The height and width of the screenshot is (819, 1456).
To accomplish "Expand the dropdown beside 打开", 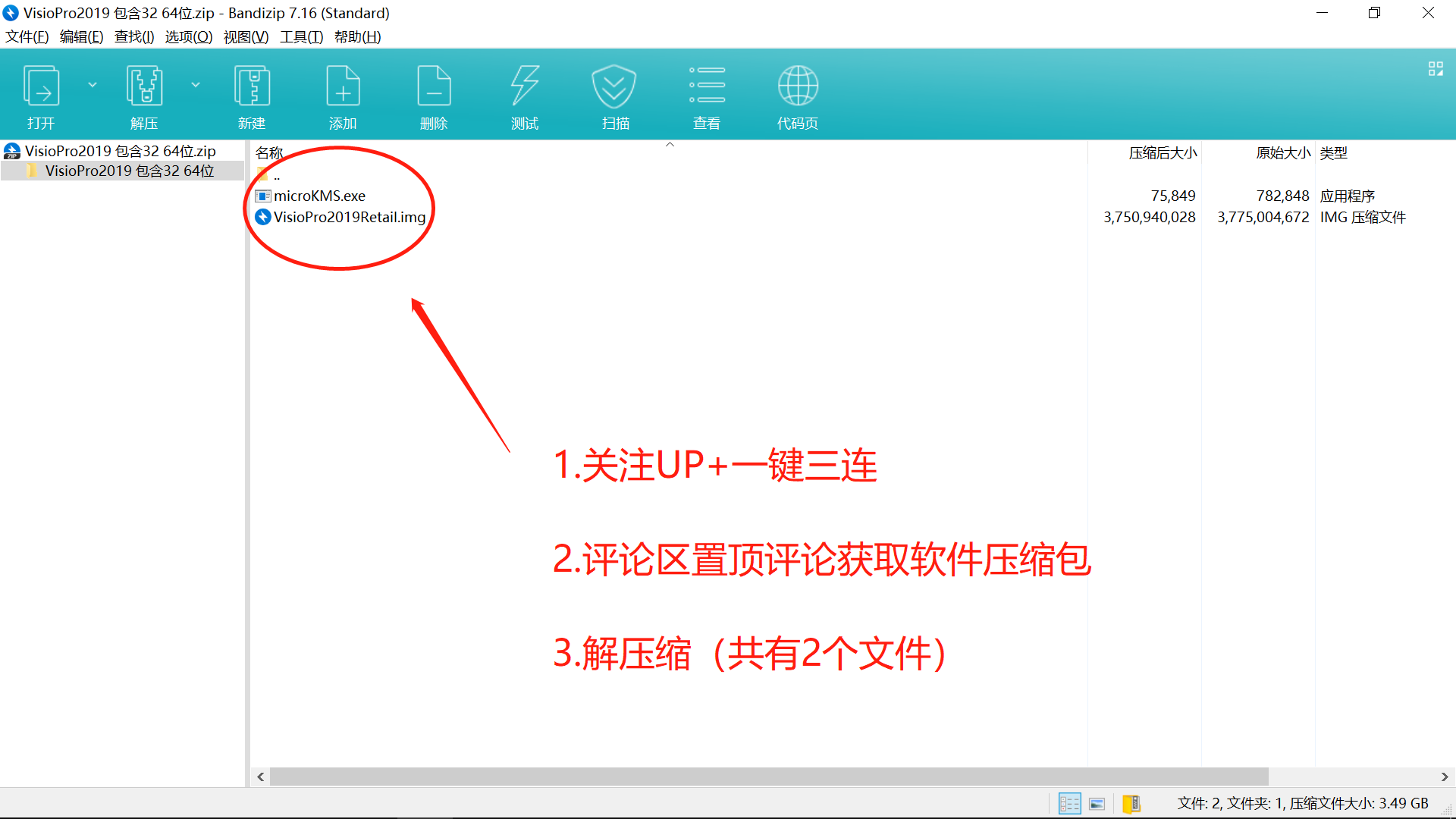I will (x=93, y=85).
